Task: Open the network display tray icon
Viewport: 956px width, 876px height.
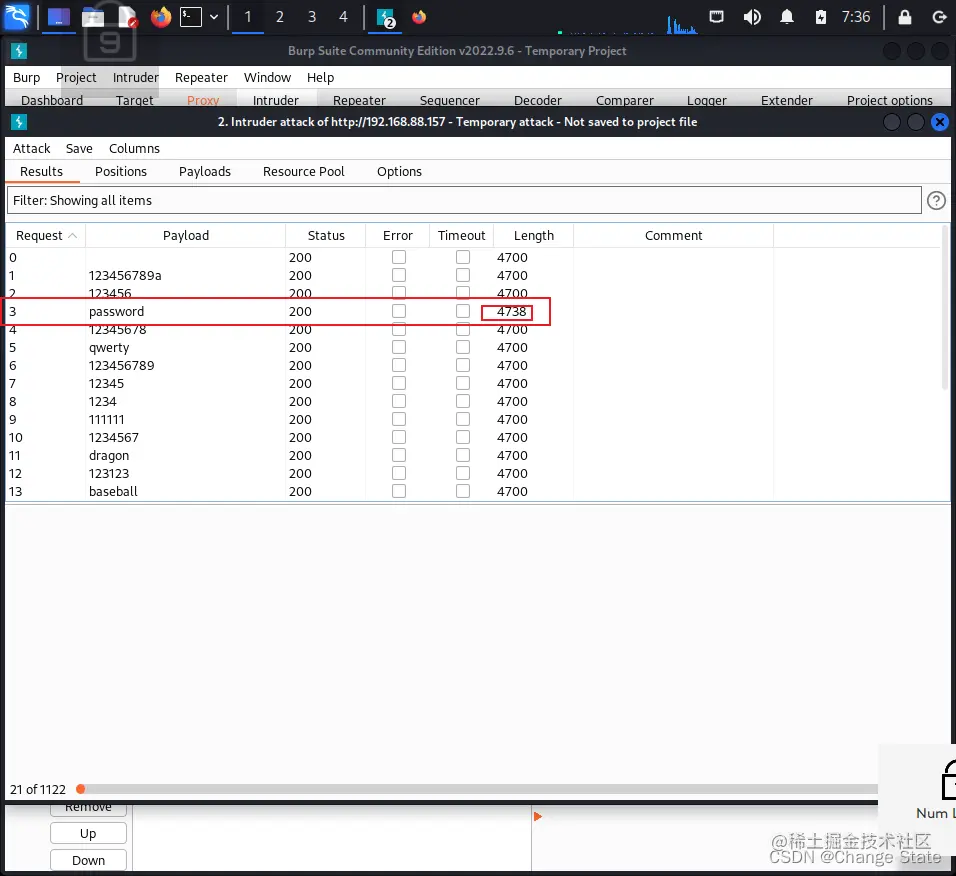Action: [x=716, y=16]
